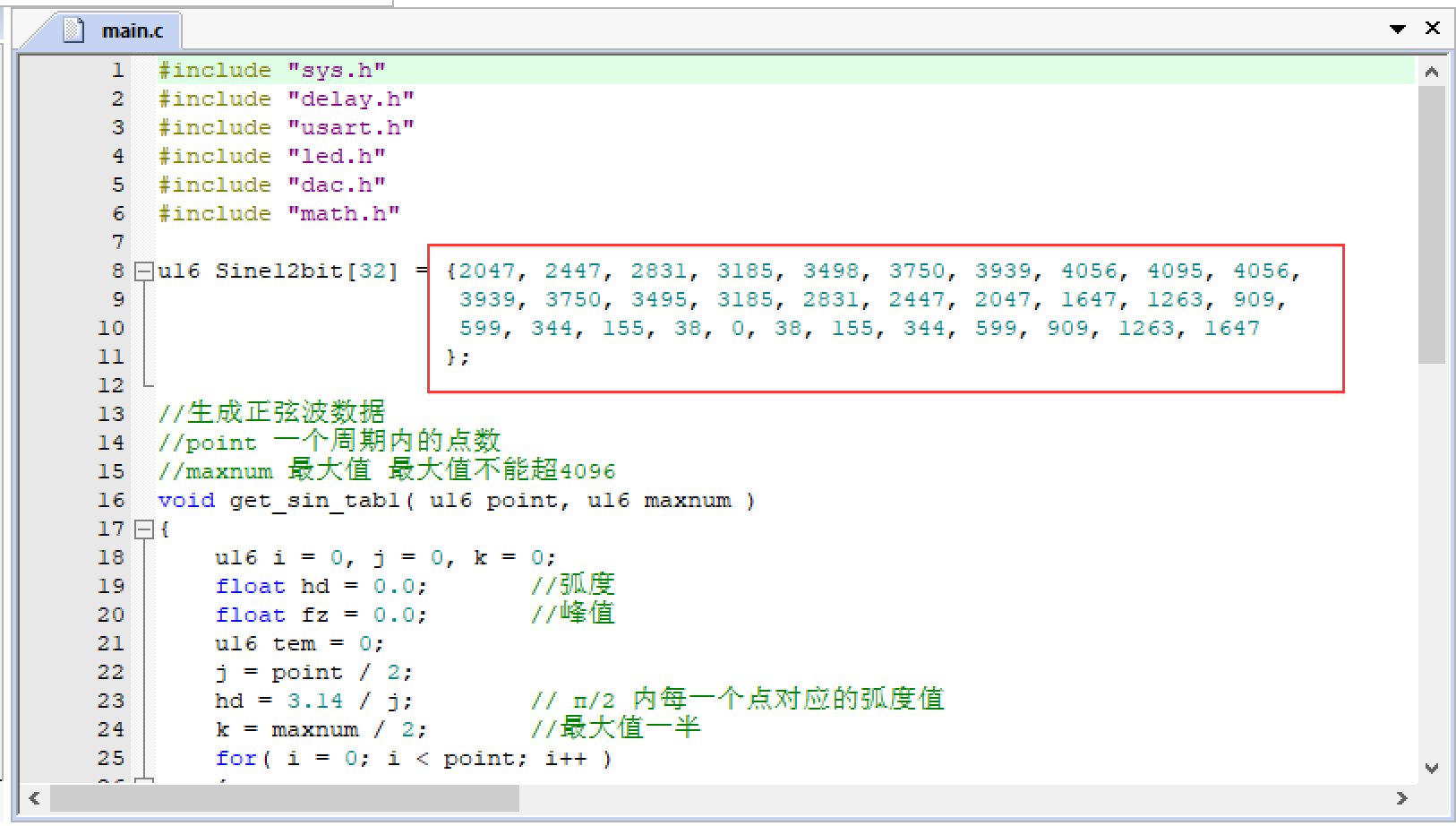Click the comment about π/2 on line 23
Screen dimensions: 1456x826
(x=738, y=700)
